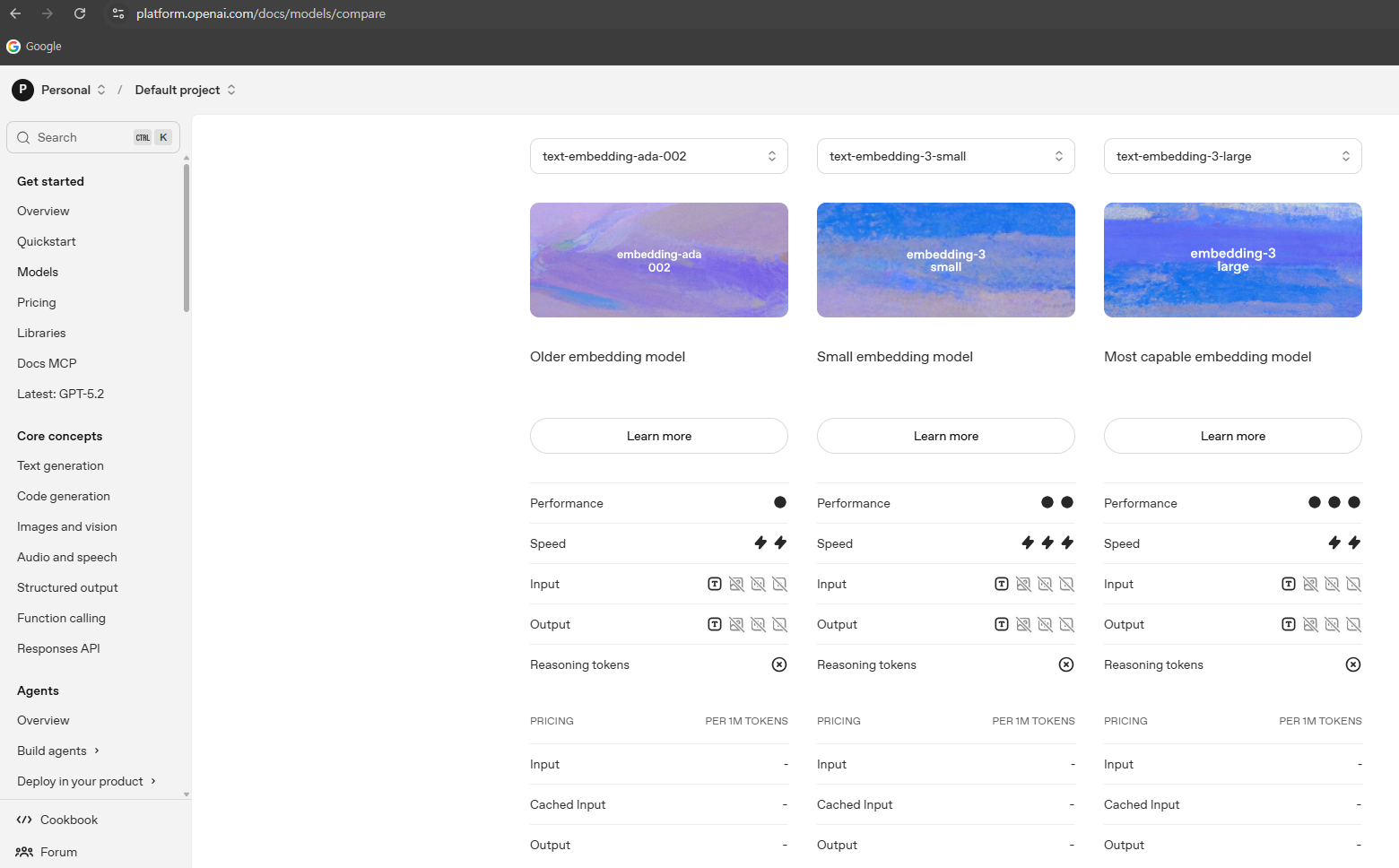Click embedding-ada 002 thumbnail image
Screen dimensions: 1399x868
tap(659, 260)
